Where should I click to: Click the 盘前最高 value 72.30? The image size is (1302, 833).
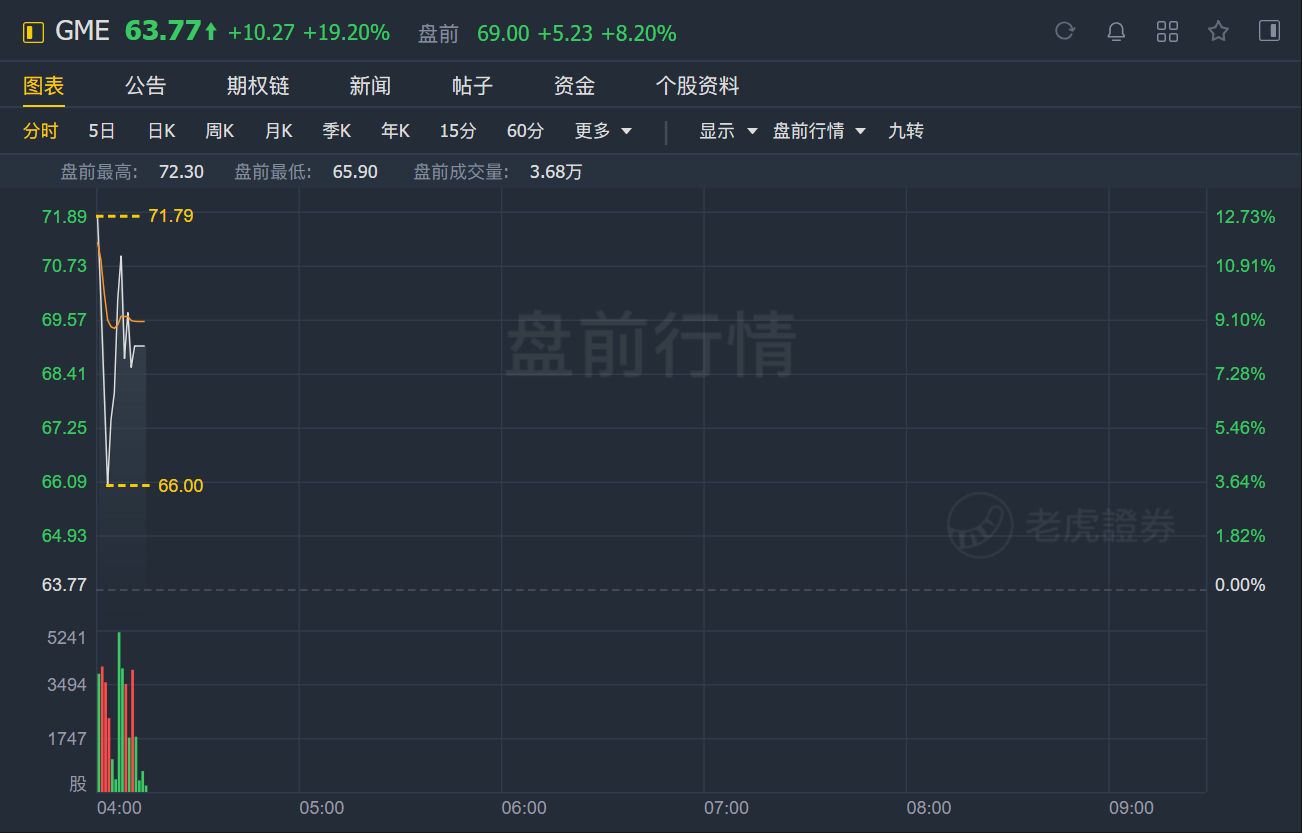click(x=181, y=172)
